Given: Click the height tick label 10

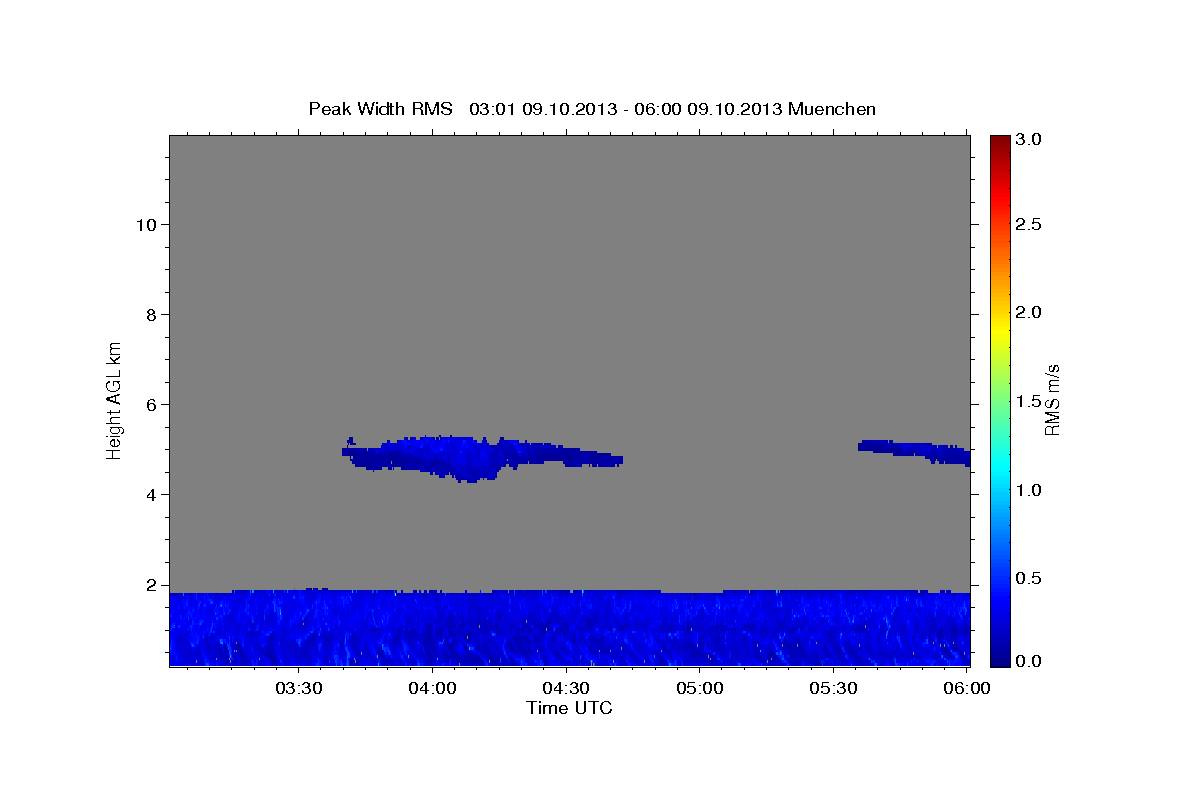Looking at the screenshot, I should point(145,224).
